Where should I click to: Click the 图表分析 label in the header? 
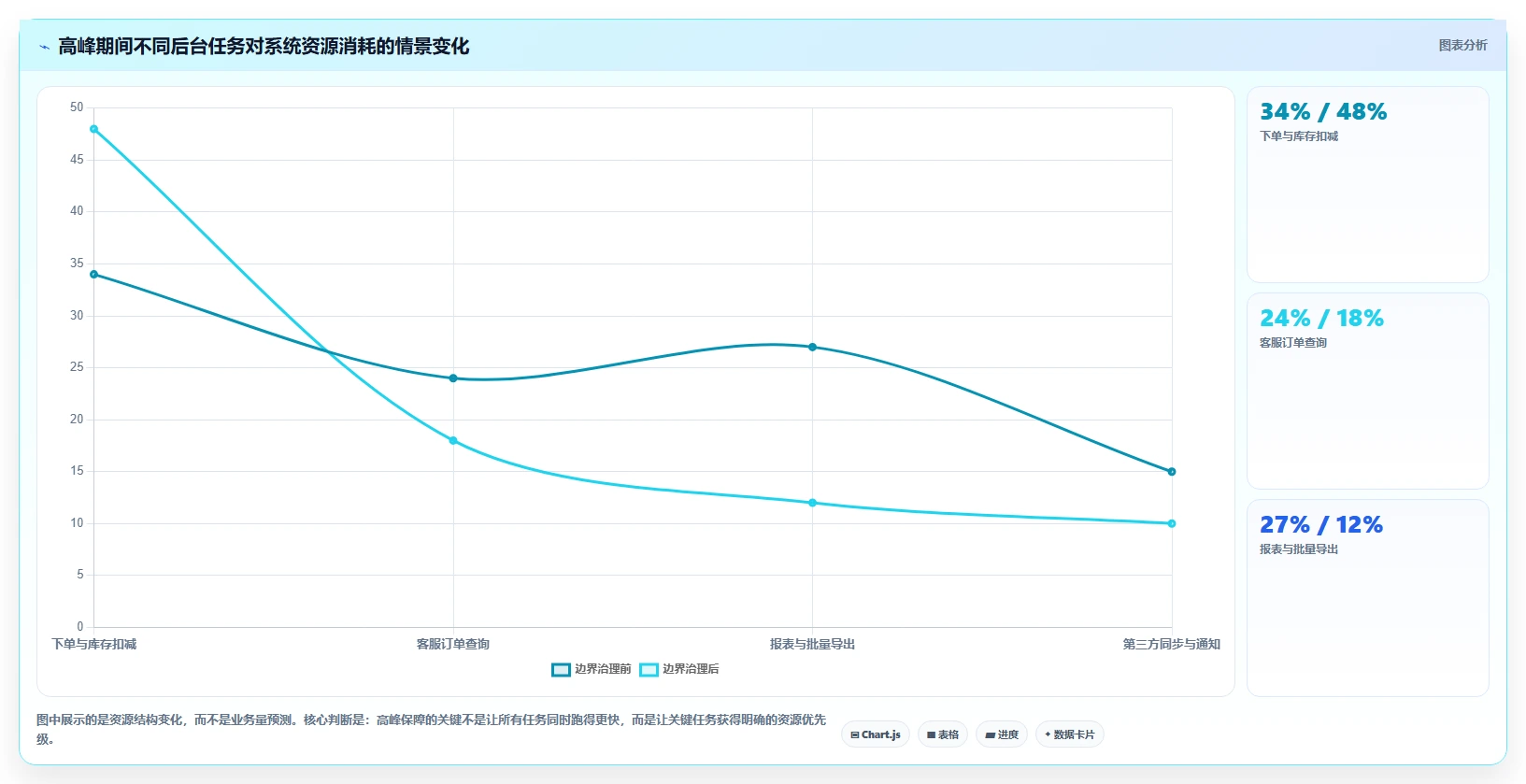tap(1462, 45)
